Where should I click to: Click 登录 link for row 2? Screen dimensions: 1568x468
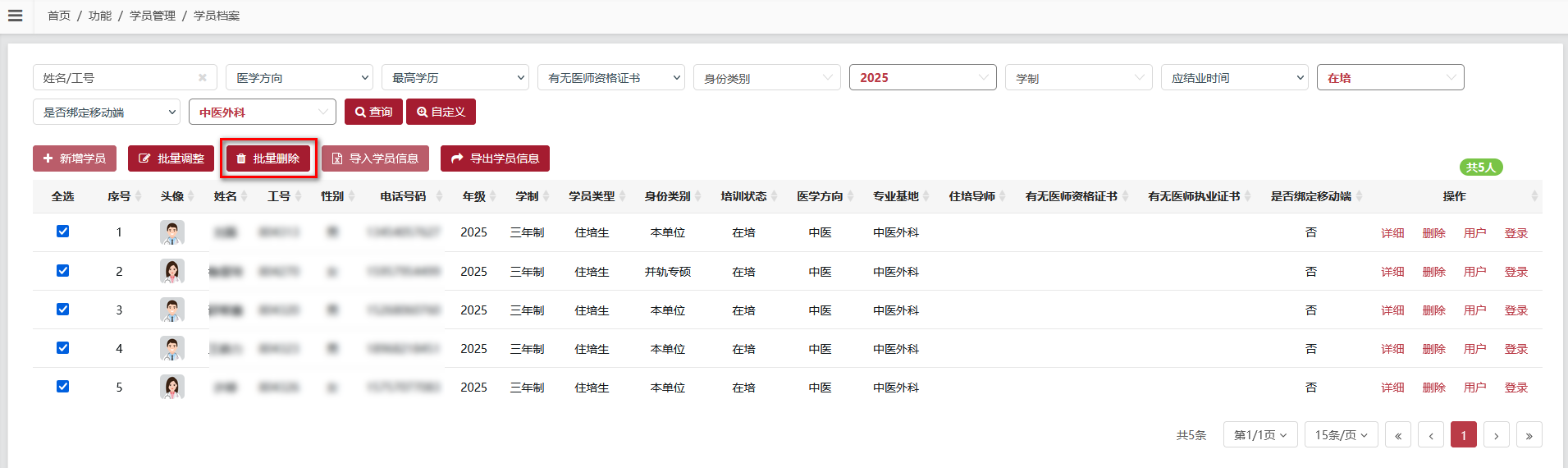[x=1515, y=272]
